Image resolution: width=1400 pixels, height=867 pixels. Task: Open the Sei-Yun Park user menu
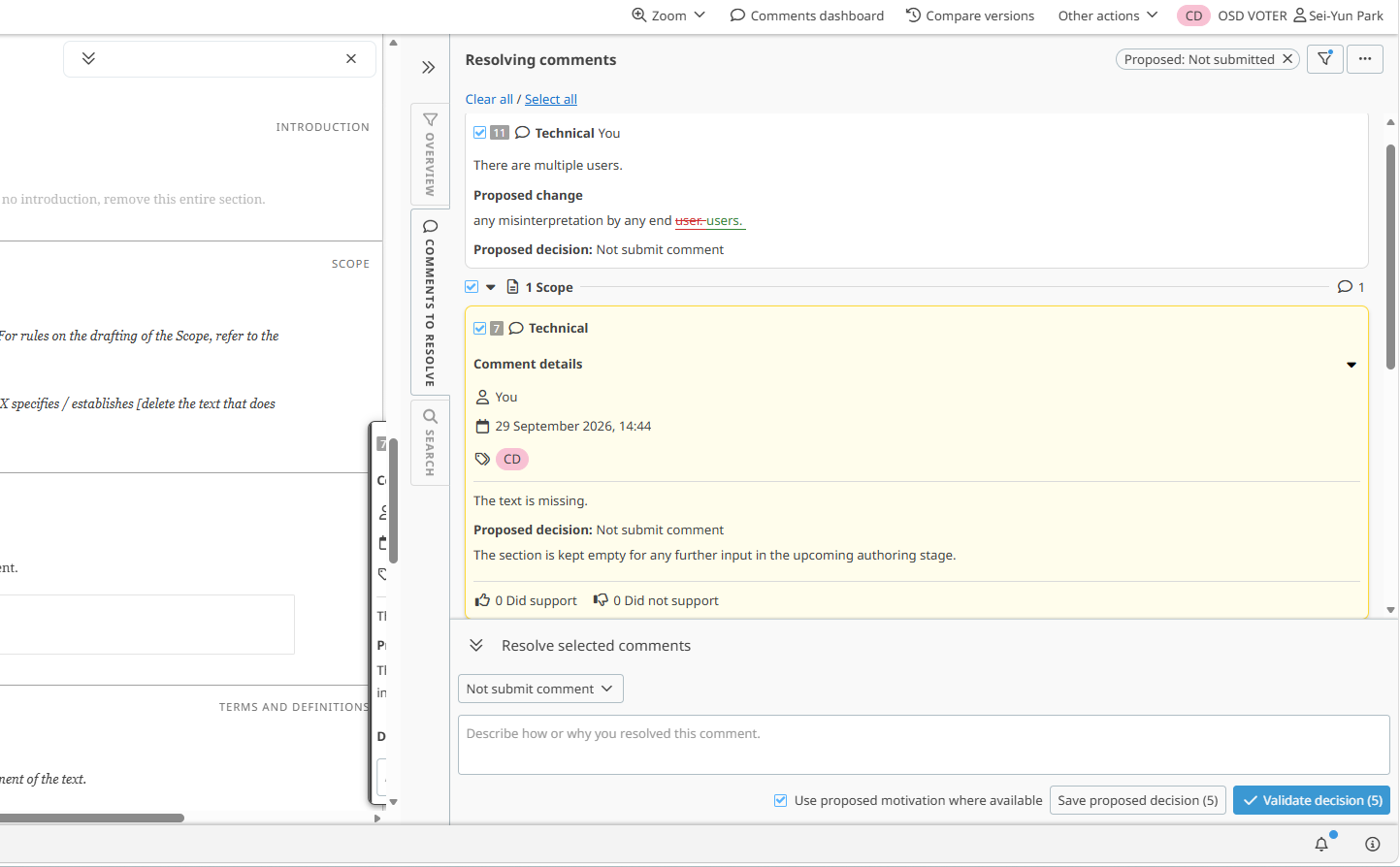(1339, 16)
